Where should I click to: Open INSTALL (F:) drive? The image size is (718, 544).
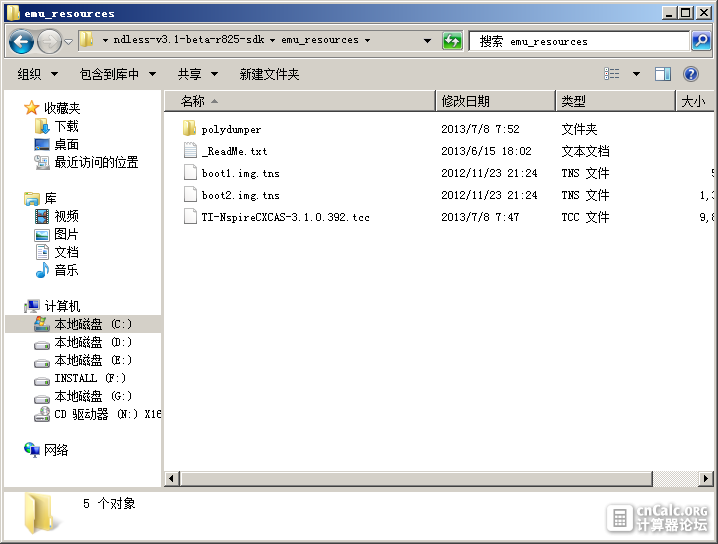(90, 378)
